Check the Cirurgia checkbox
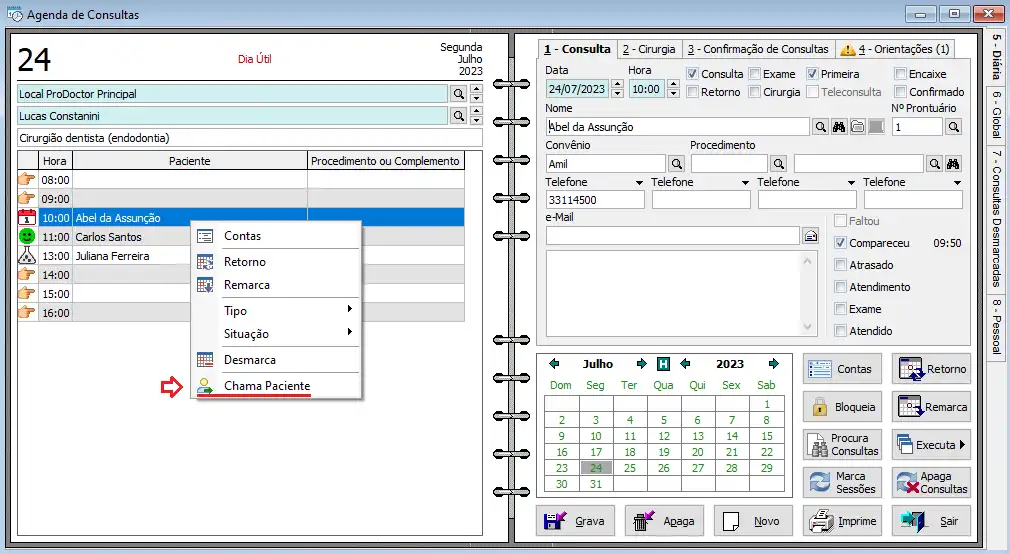 tap(755, 92)
